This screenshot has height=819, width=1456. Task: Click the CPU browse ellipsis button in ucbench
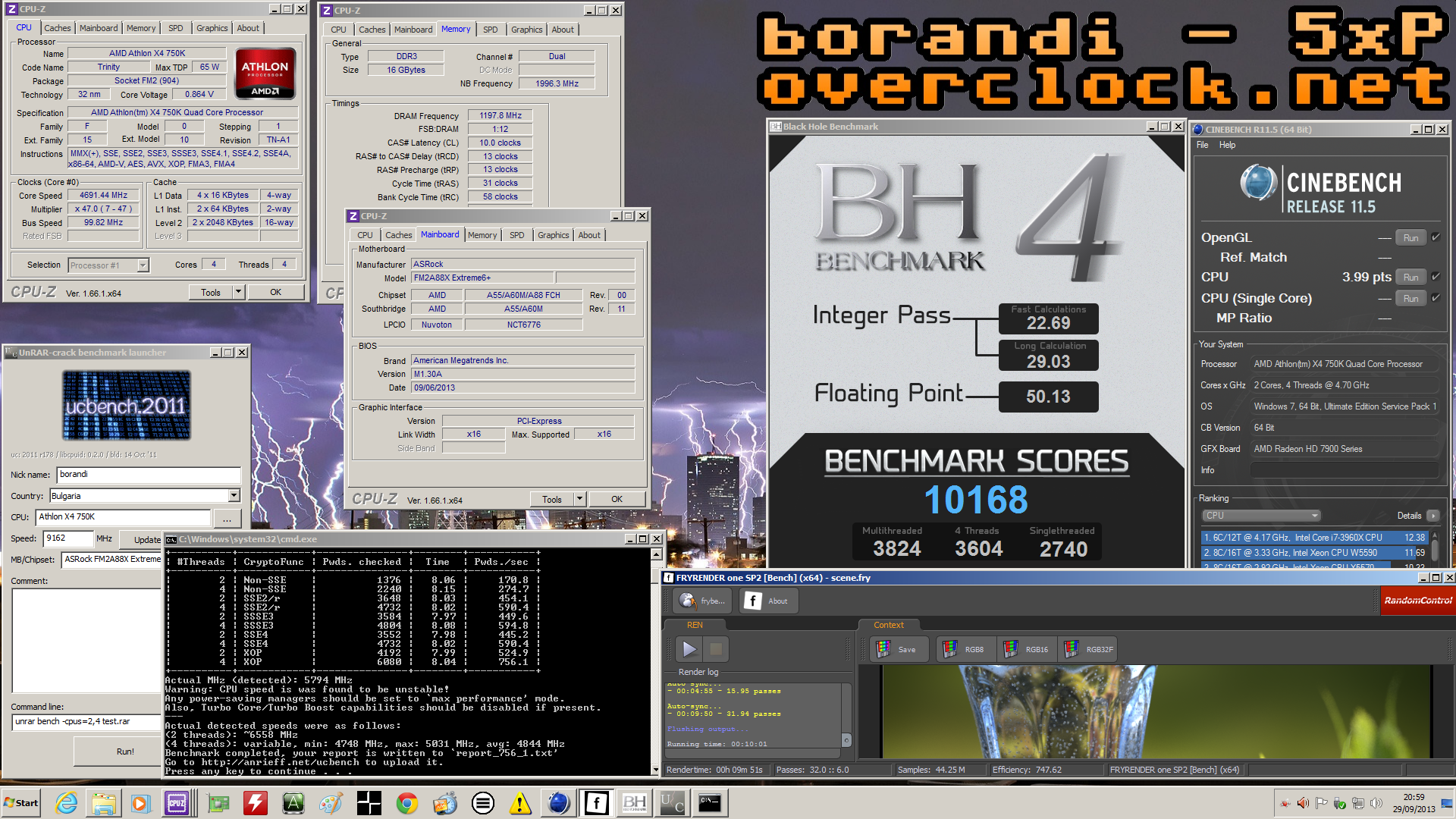click(x=227, y=518)
